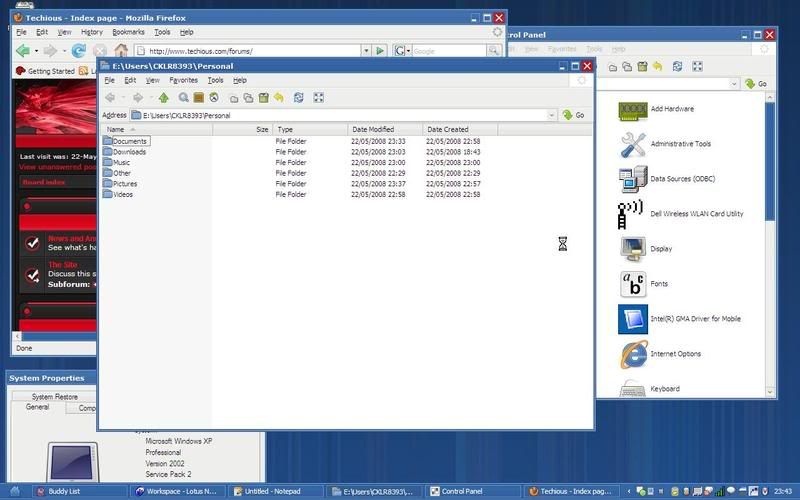Click Getting Started bookmark in Firefox
The height and width of the screenshot is (500, 800).
45,71
